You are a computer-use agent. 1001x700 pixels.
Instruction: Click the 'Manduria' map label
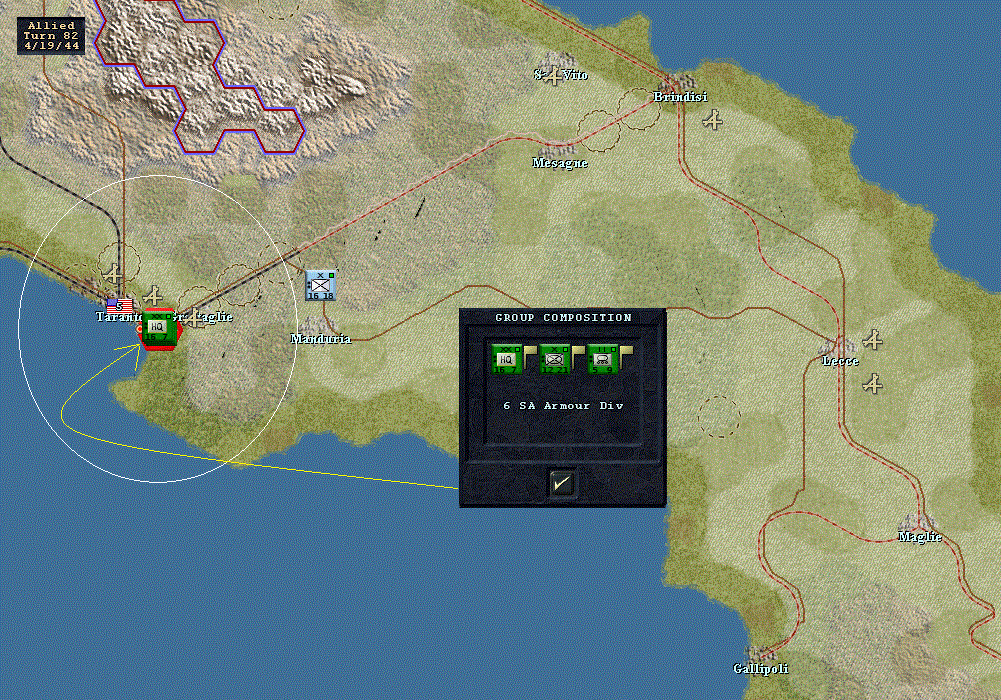coord(320,339)
